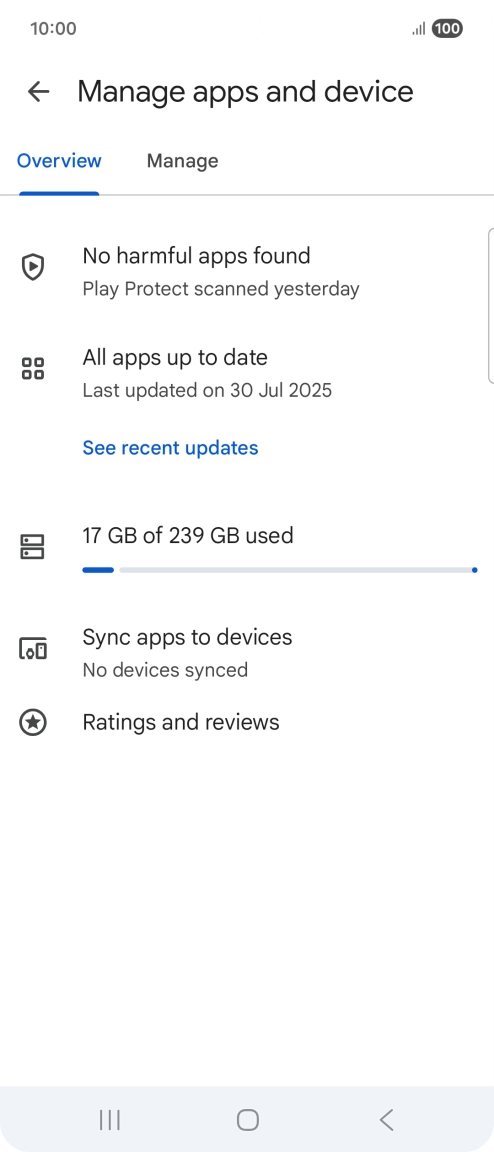Screen dimensions: 494x1152
Task: Tap the star ratings icon
Action: tap(32, 722)
